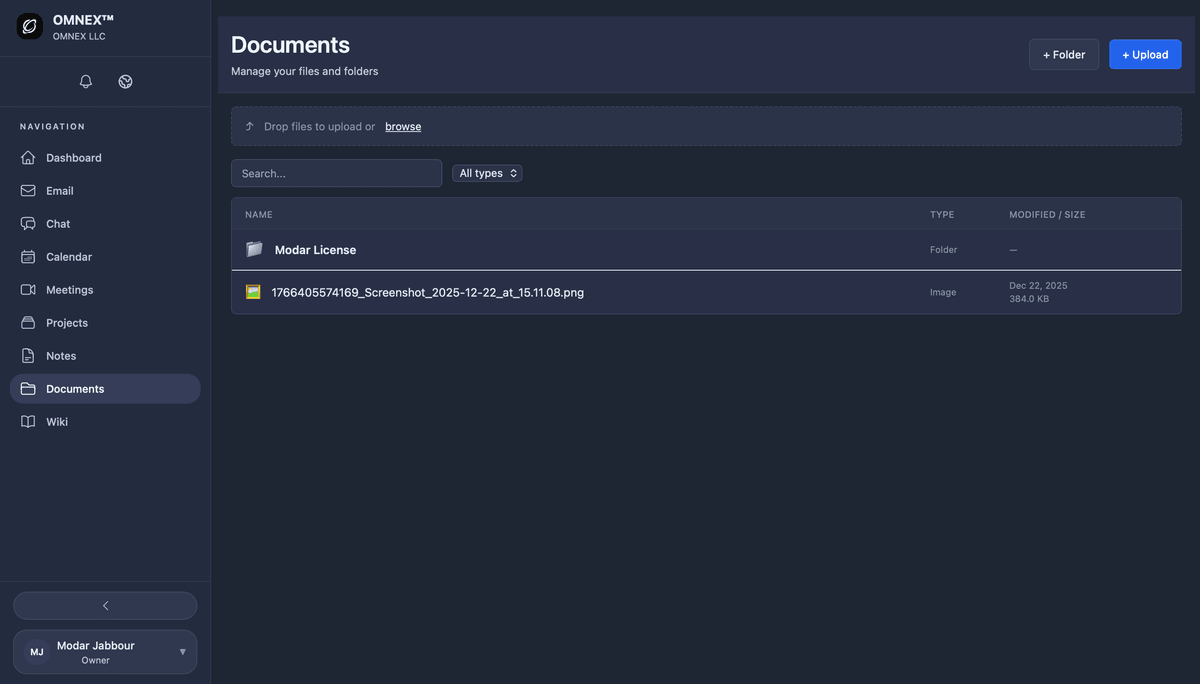
Task: Collapse the sidebar with the chevron button
Action: [x=105, y=606]
